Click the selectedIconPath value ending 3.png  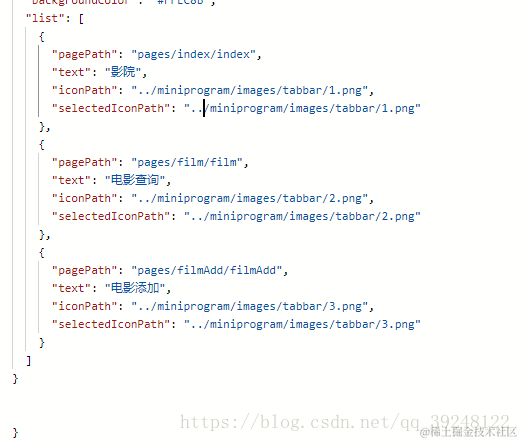point(302,324)
